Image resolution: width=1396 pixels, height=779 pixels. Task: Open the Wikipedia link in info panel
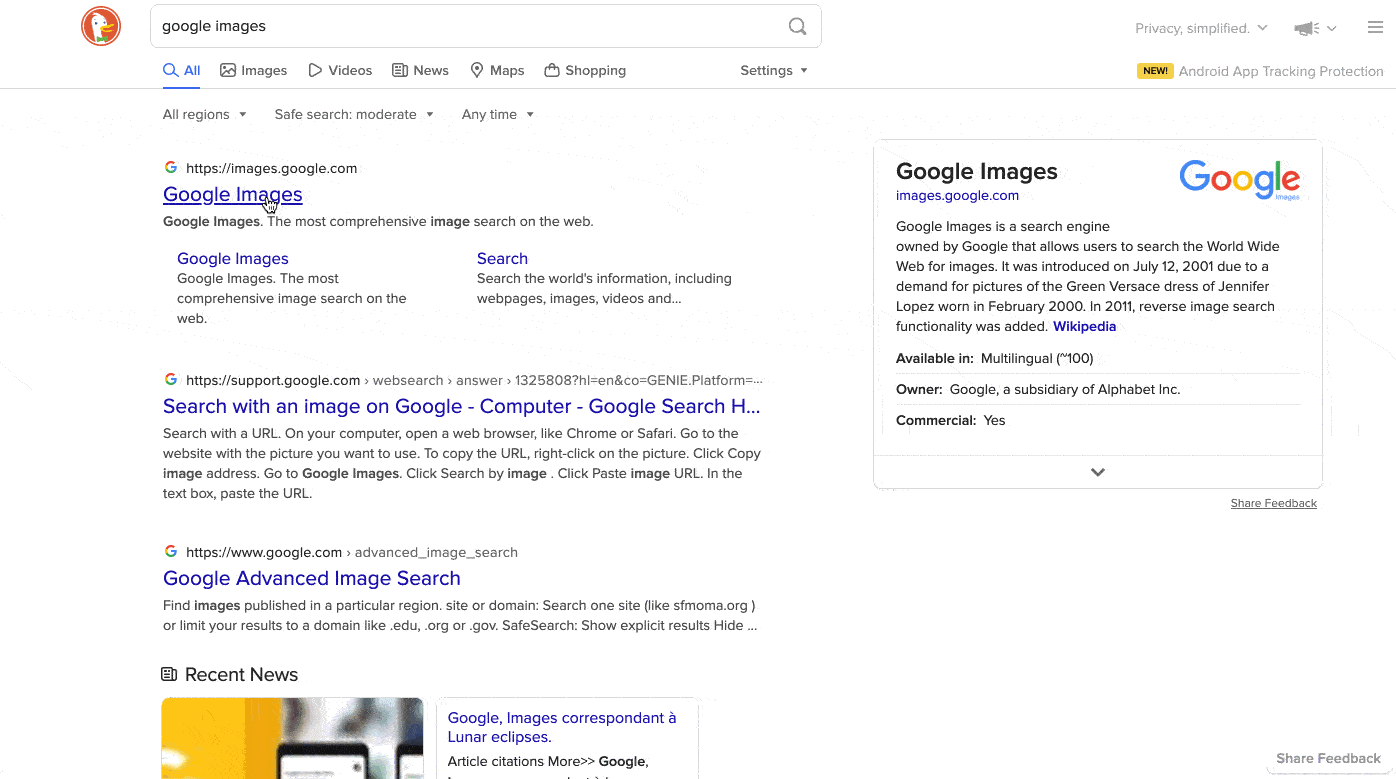[1084, 326]
